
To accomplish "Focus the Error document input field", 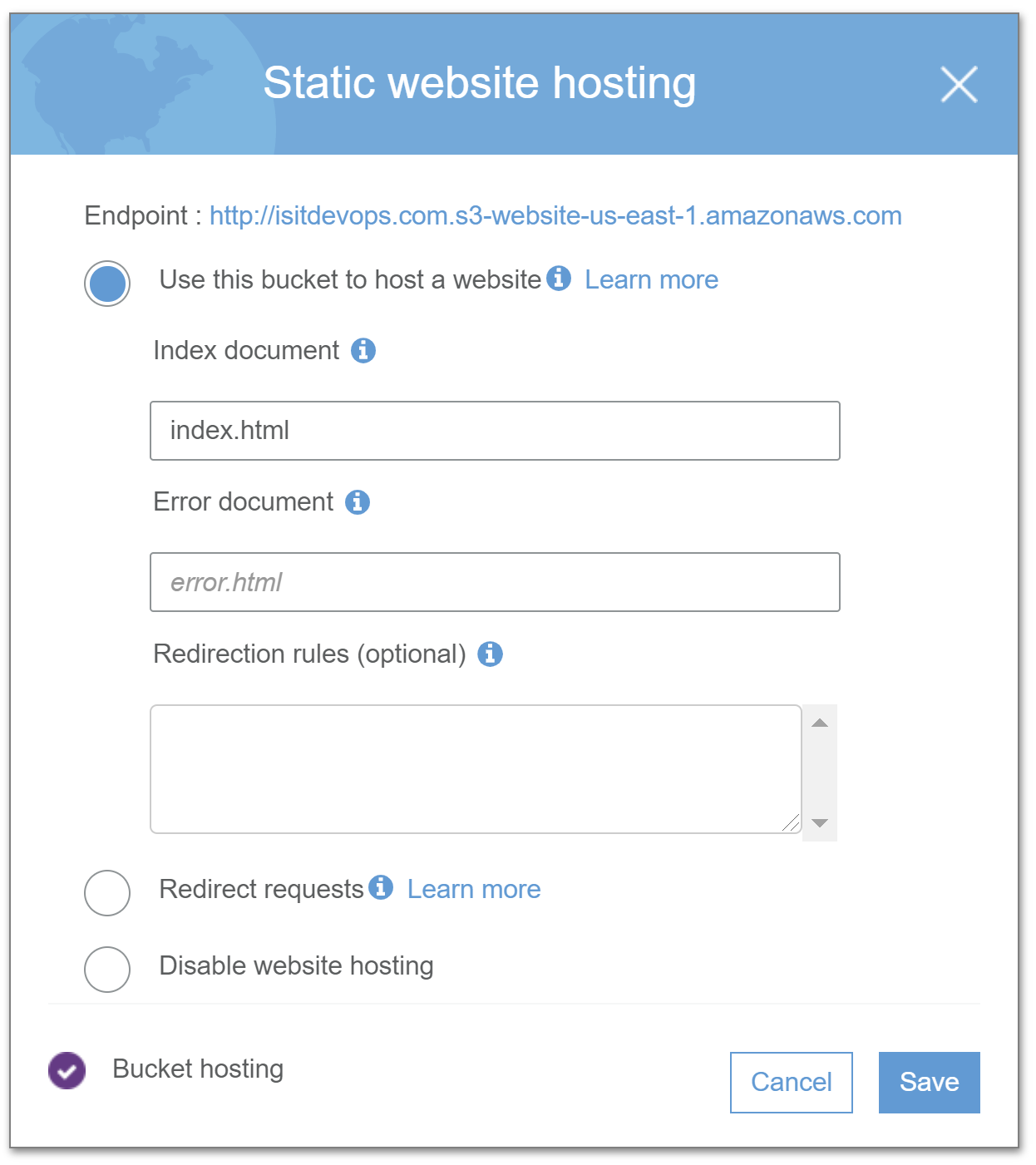I will click(495, 582).
